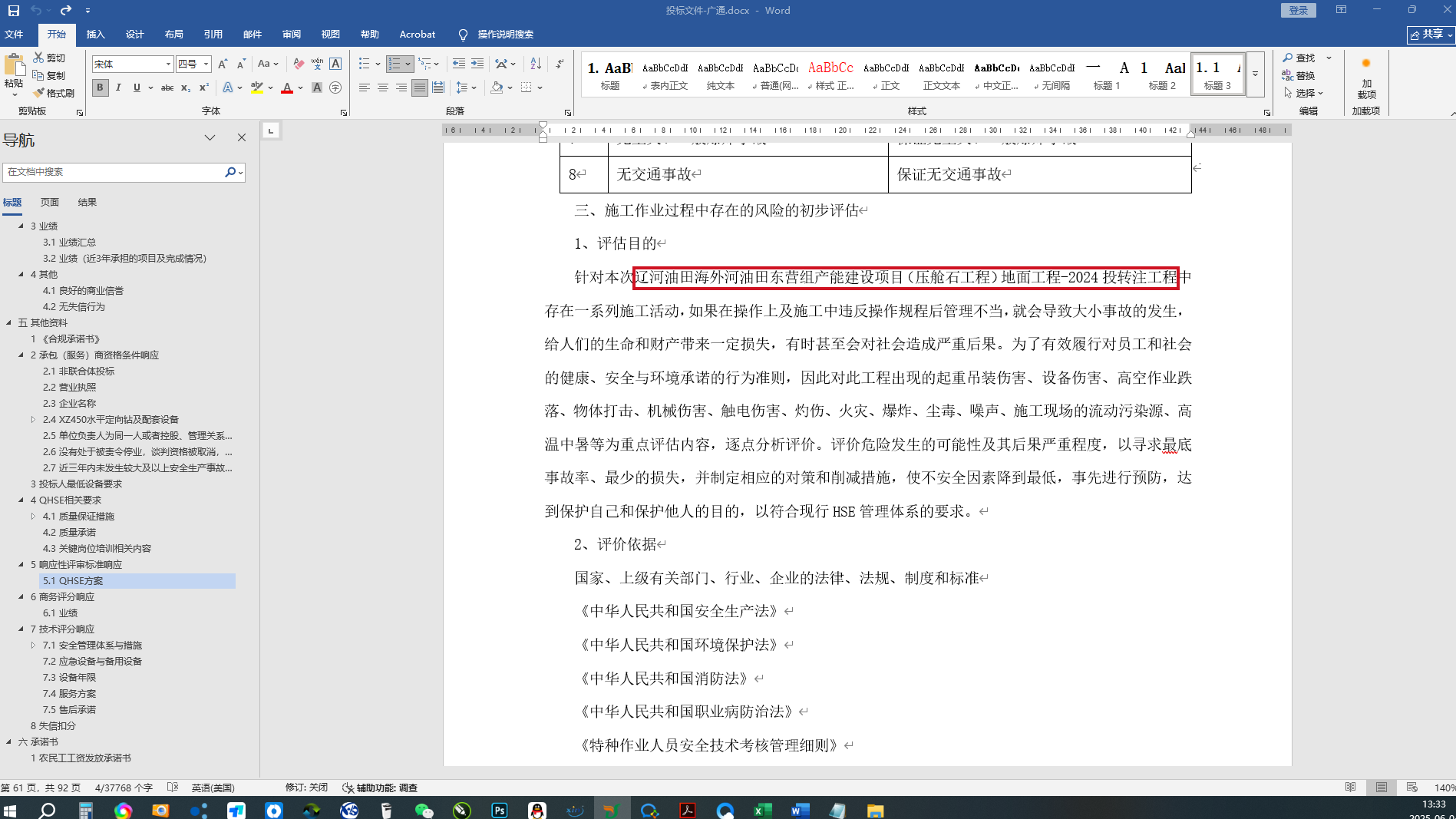
Task: Expand the '2.4 XZ450水平定向钻及配套设备' heading
Action: click(33, 419)
